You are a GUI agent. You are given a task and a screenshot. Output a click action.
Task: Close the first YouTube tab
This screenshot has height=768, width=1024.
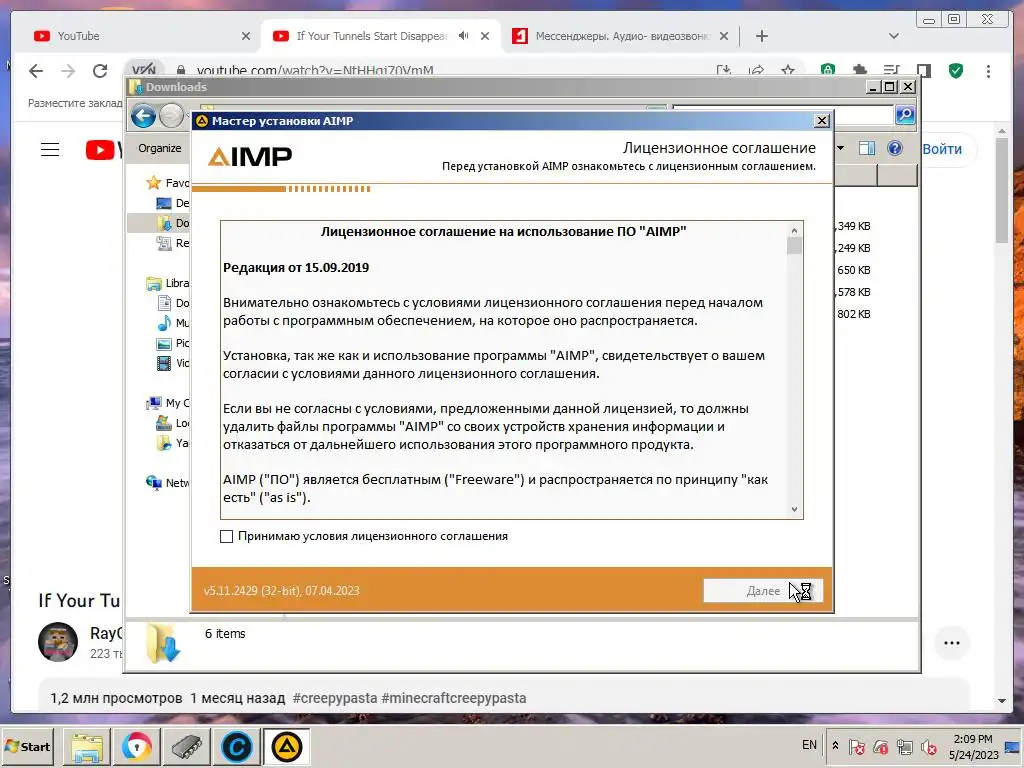tap(246, 36)
